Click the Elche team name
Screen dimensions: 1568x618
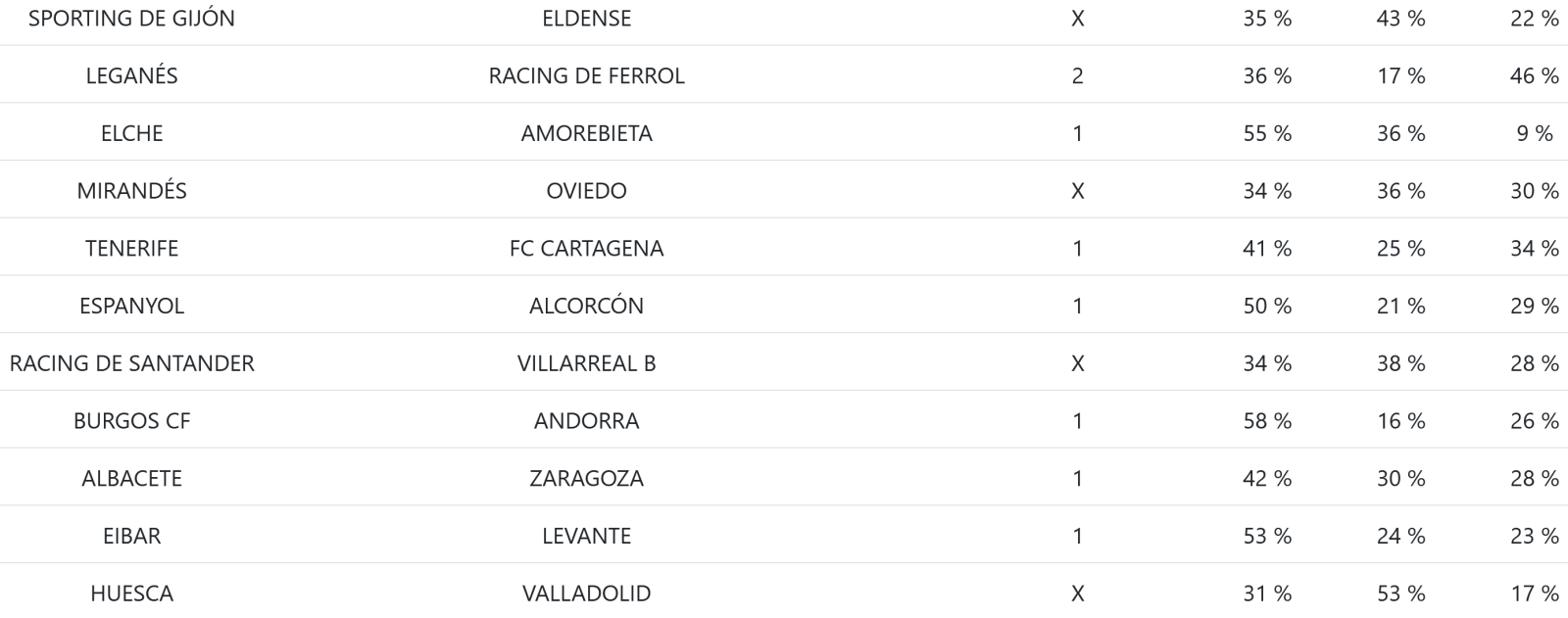(x=131, y=133)
